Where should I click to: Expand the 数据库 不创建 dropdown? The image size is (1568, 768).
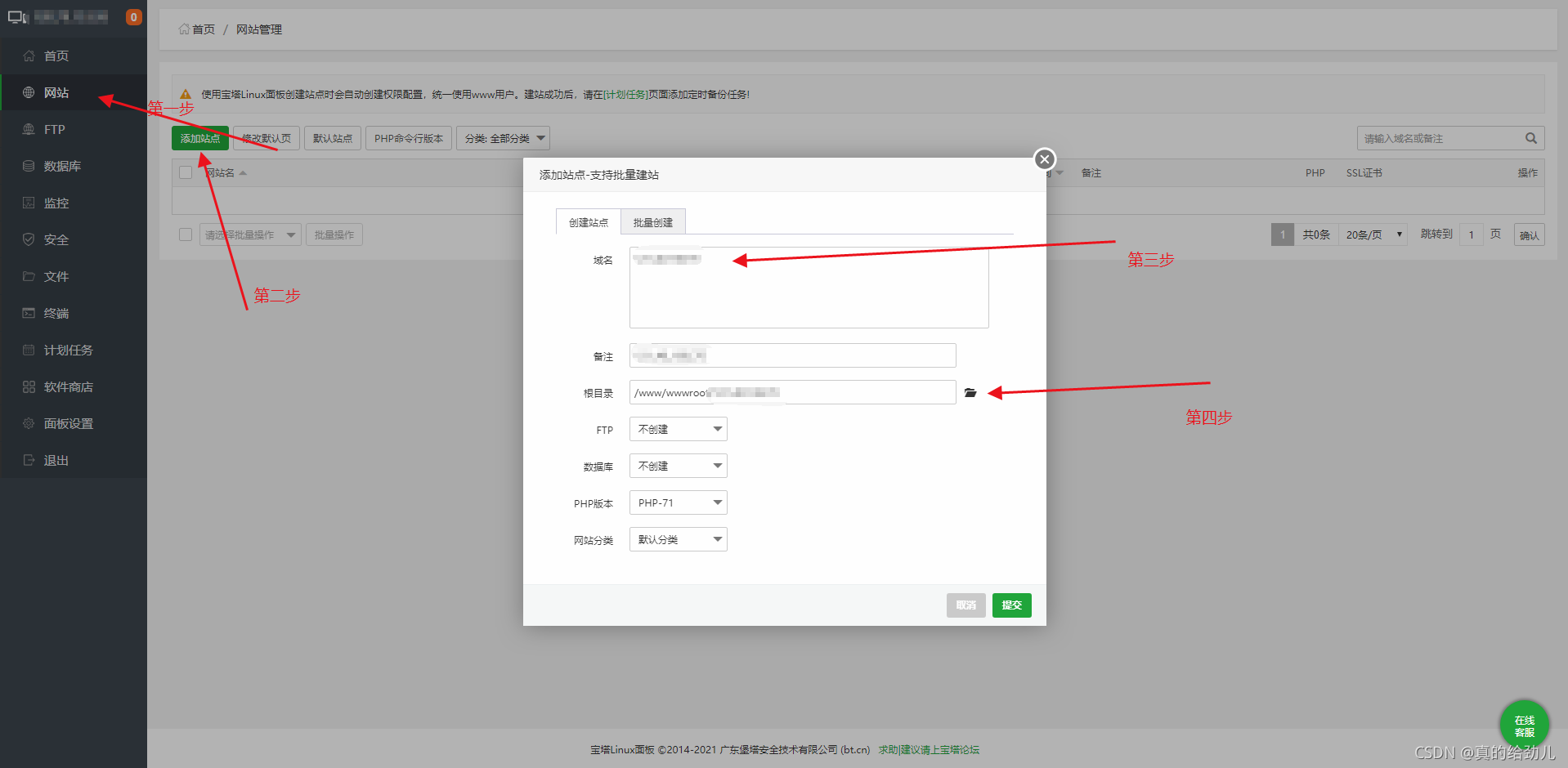click(679, 466)
